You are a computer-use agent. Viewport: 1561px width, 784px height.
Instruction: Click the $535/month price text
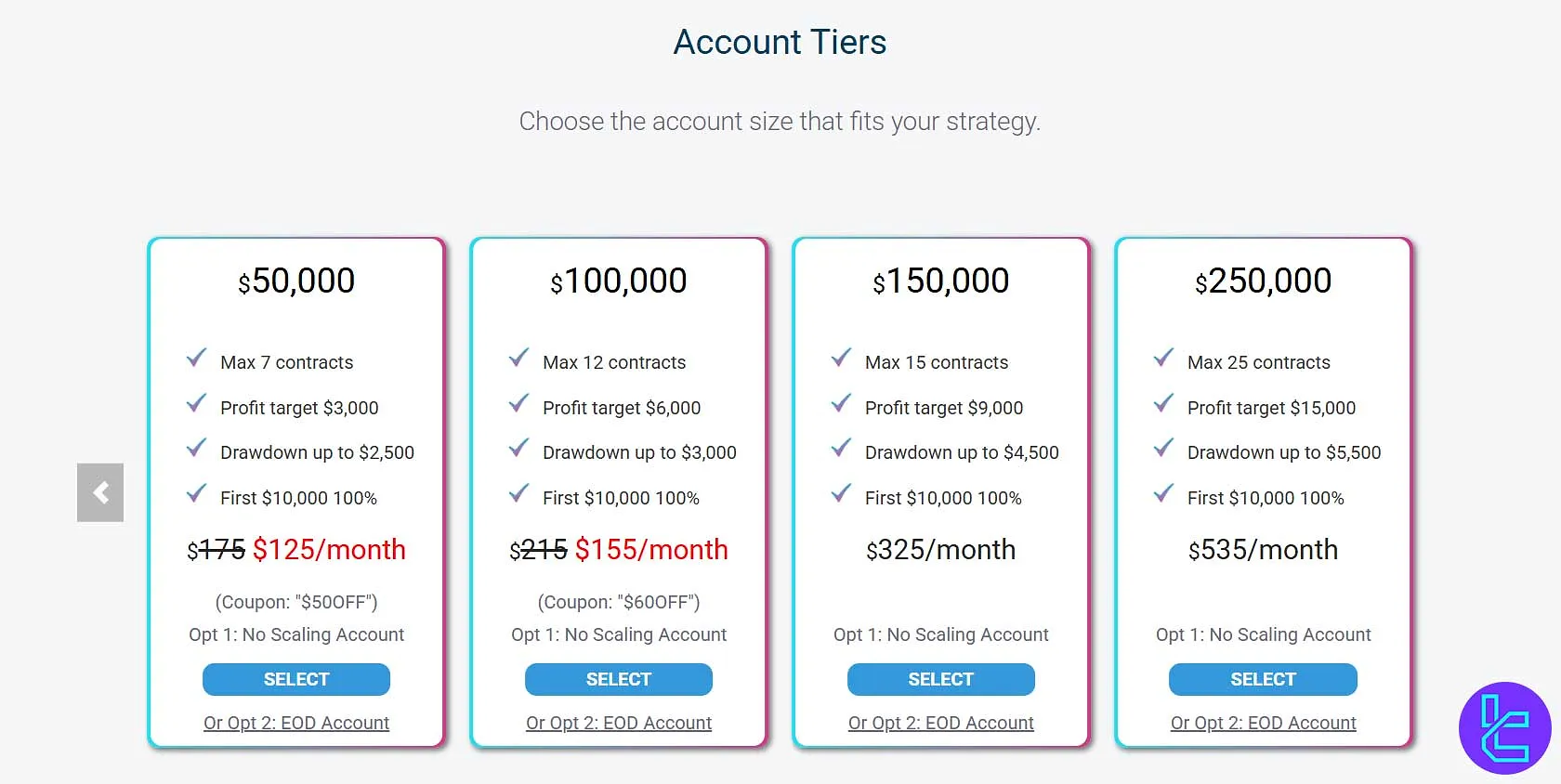tap(1263, 550)
